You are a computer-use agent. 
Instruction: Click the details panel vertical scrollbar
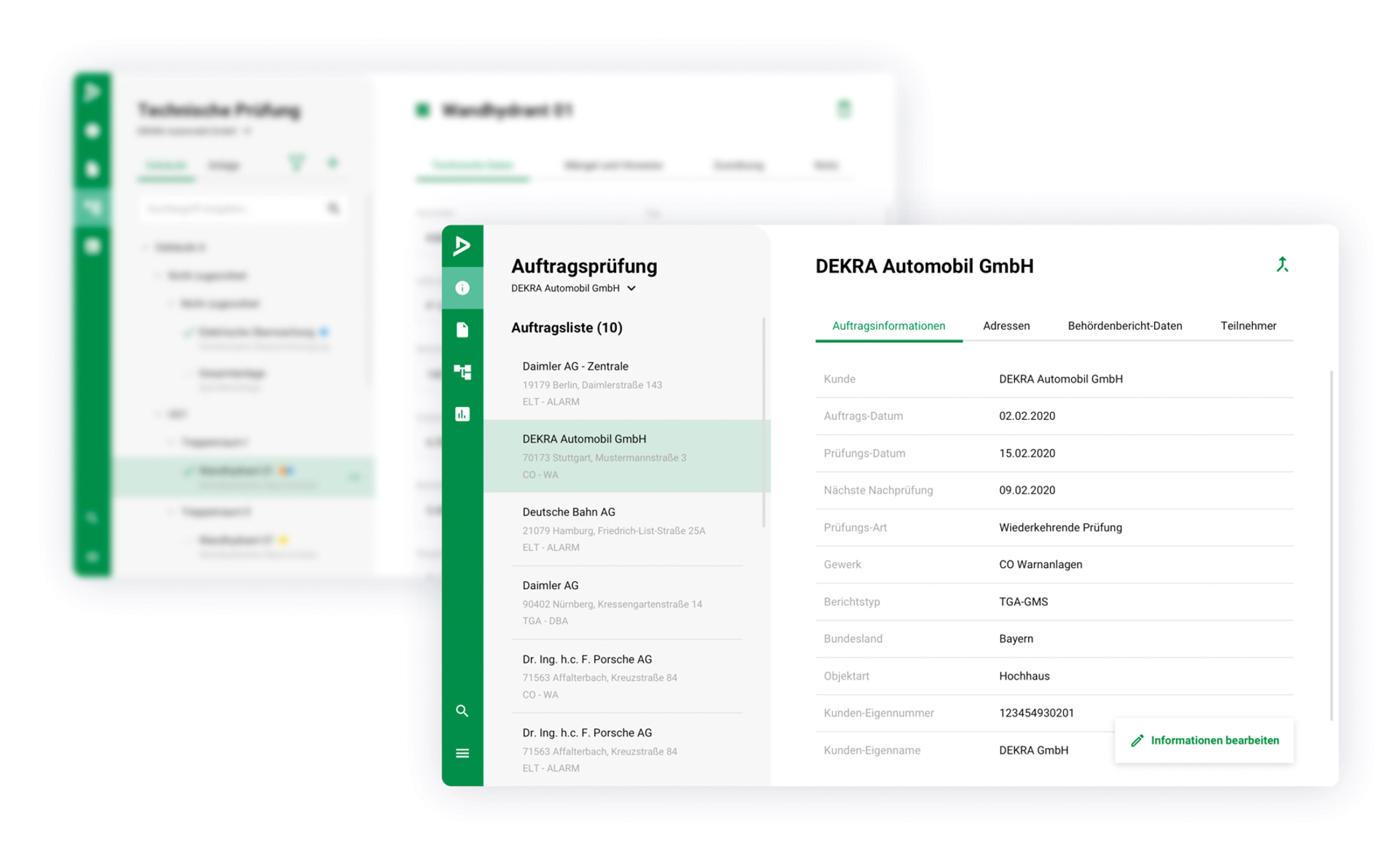(x=1331, y=545)
